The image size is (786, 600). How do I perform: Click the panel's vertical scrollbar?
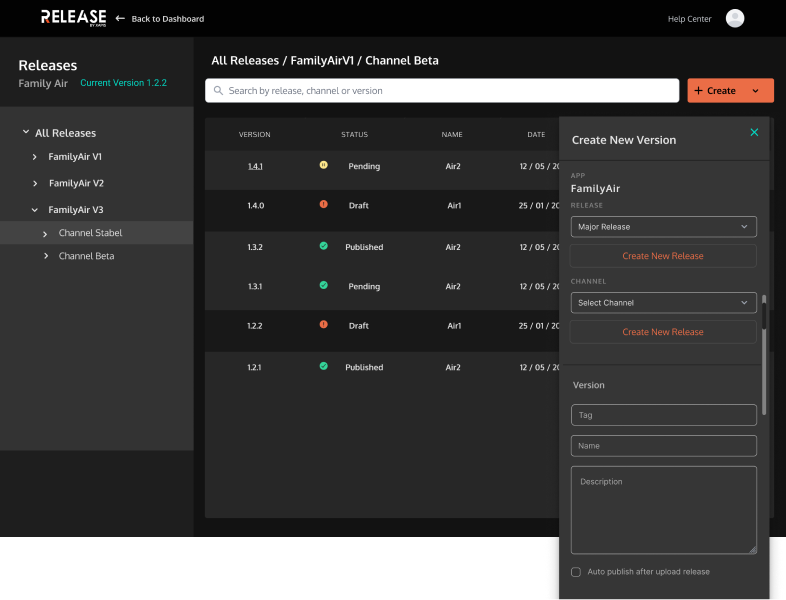coord(764,354)
